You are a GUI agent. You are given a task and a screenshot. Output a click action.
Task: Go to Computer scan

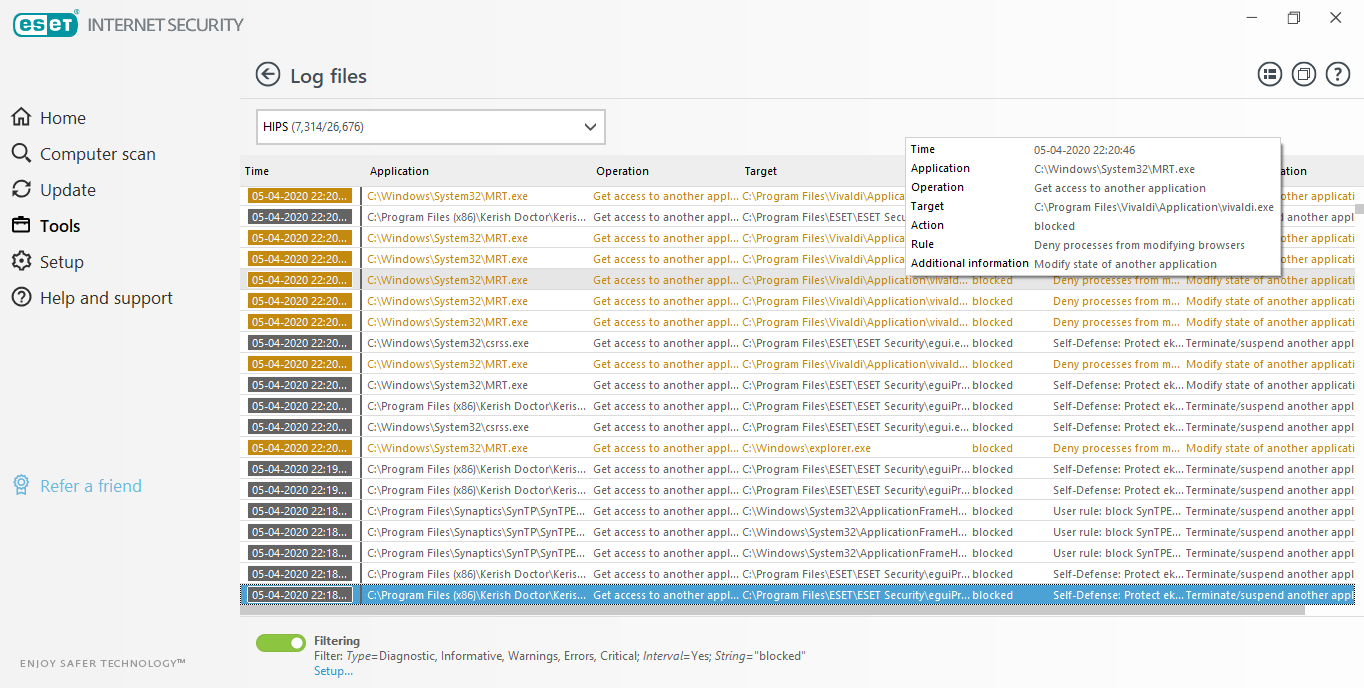pyautogui.click(x=97, y=154)
